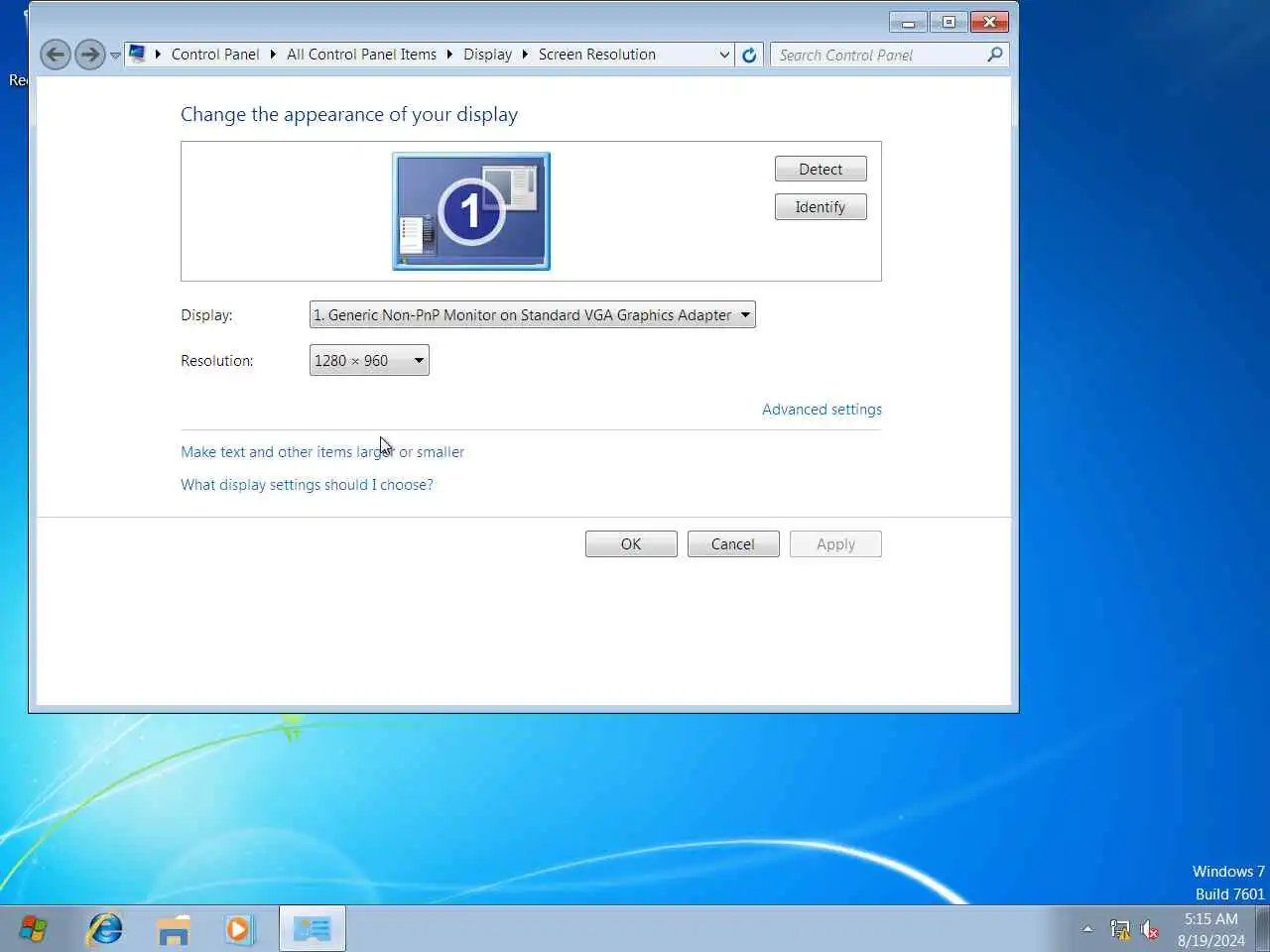
Task: Confirm with the OK button
Action: (631, 544)
